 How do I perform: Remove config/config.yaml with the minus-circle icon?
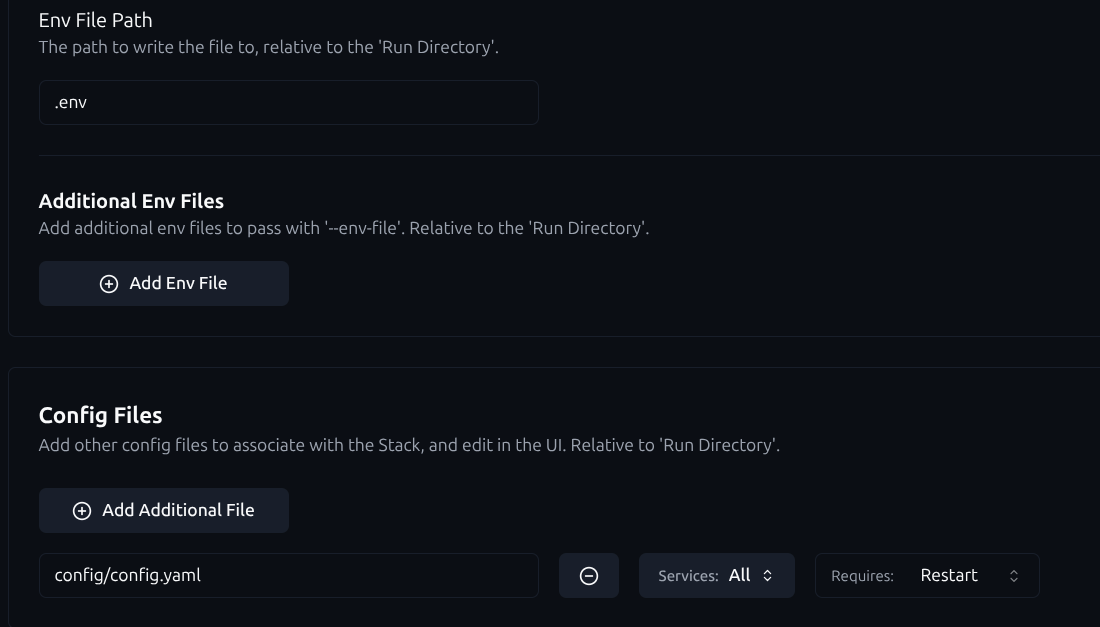[x=589, y=576]
